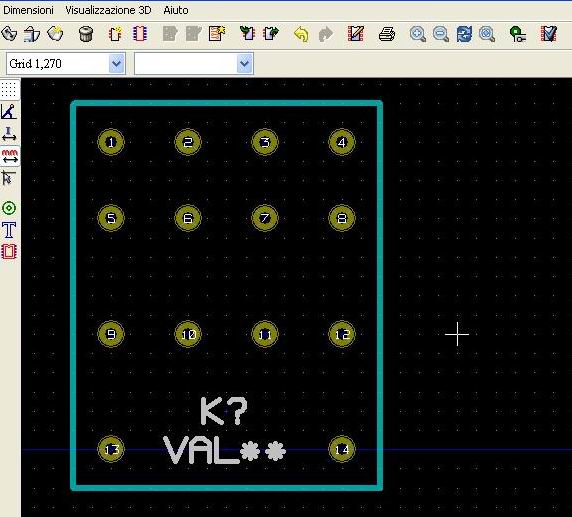
Task: Click the module properties edit icon
Action: click(x=356, y=34)
